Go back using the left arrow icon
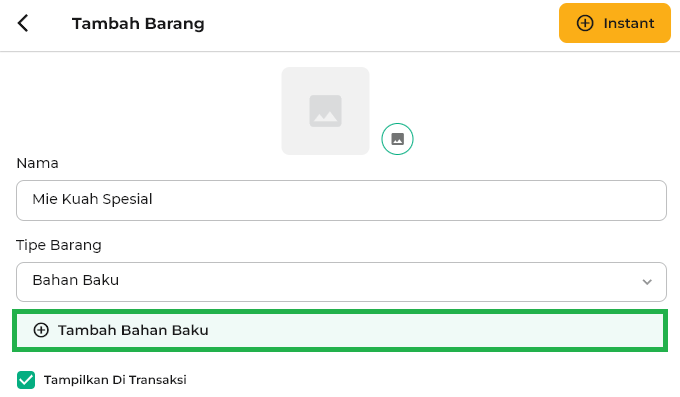 (23, 23)
